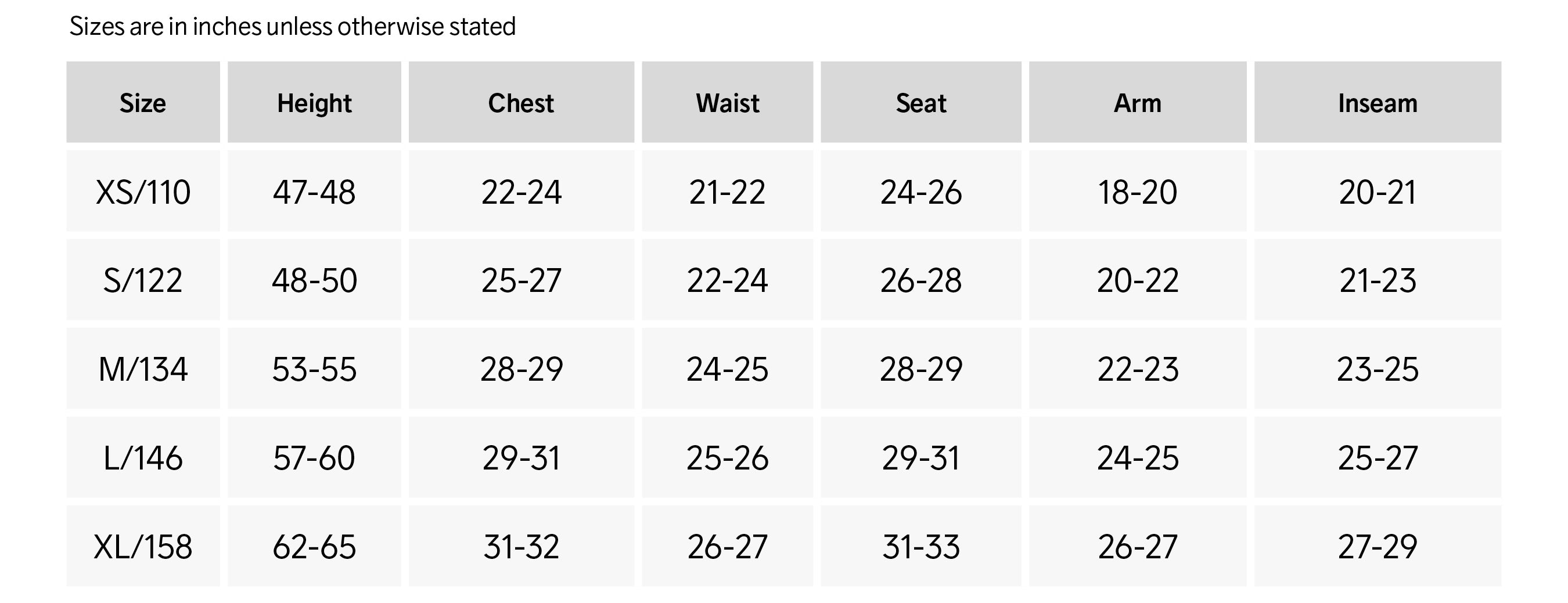Click the 25-27 chest cell
Viewport: 1568px width, 603px height.
coord(521,280)
